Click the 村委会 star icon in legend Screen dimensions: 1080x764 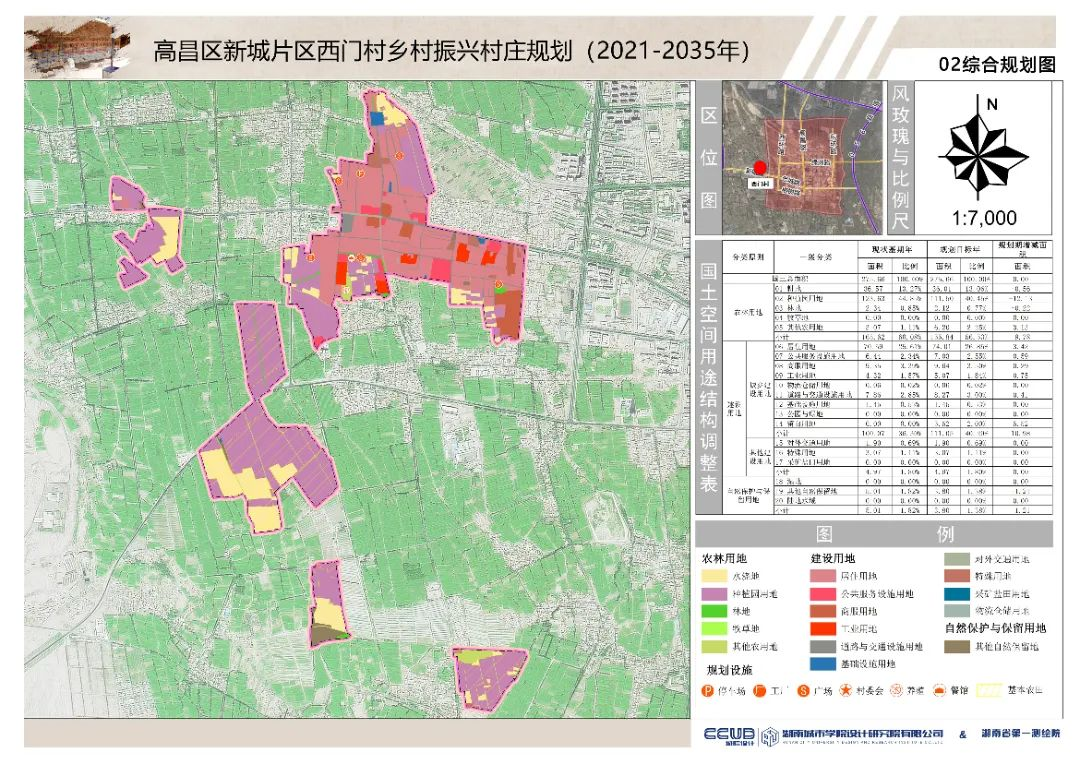tap(846, 691)
